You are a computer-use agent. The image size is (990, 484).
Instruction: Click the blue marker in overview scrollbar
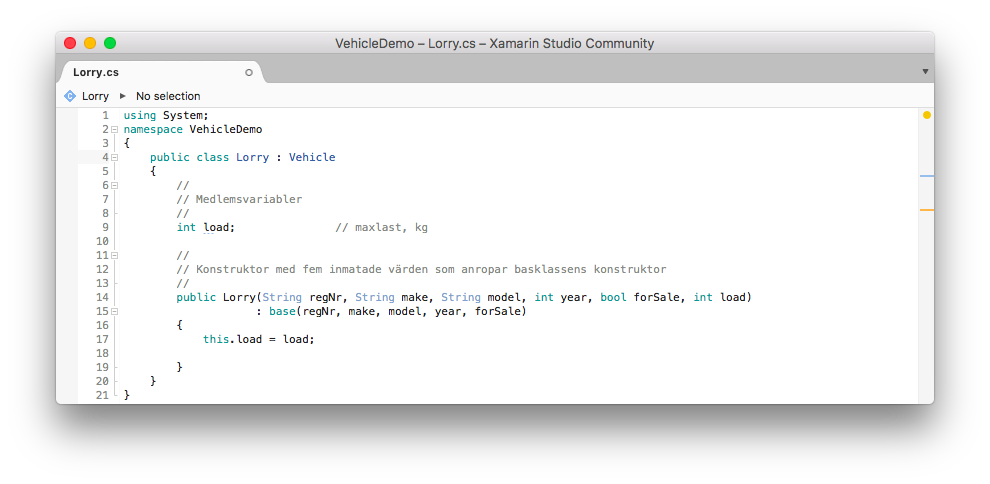pos(926,176)
